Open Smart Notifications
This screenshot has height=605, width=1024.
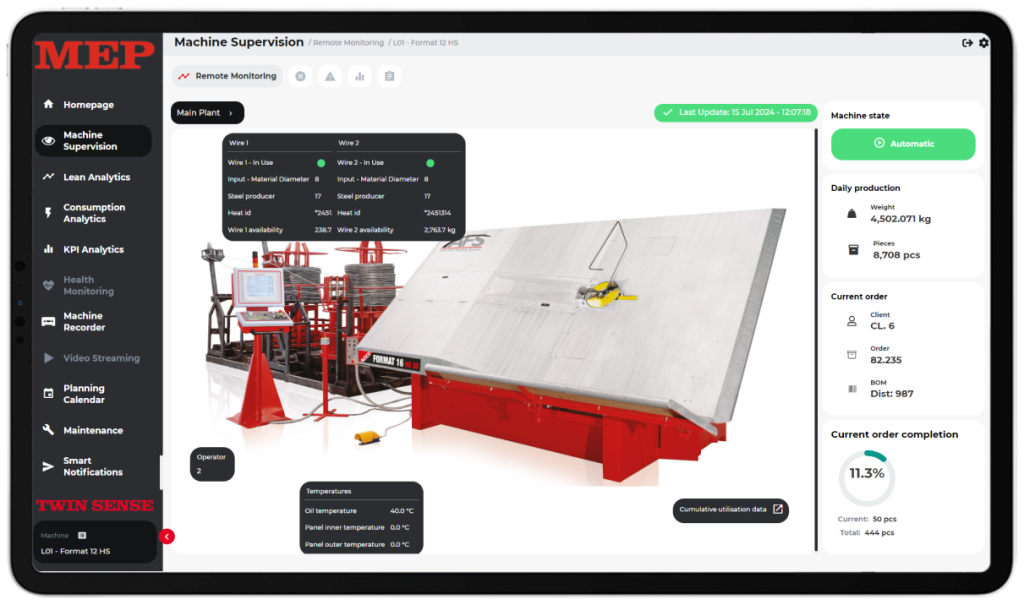click(93, 466)
